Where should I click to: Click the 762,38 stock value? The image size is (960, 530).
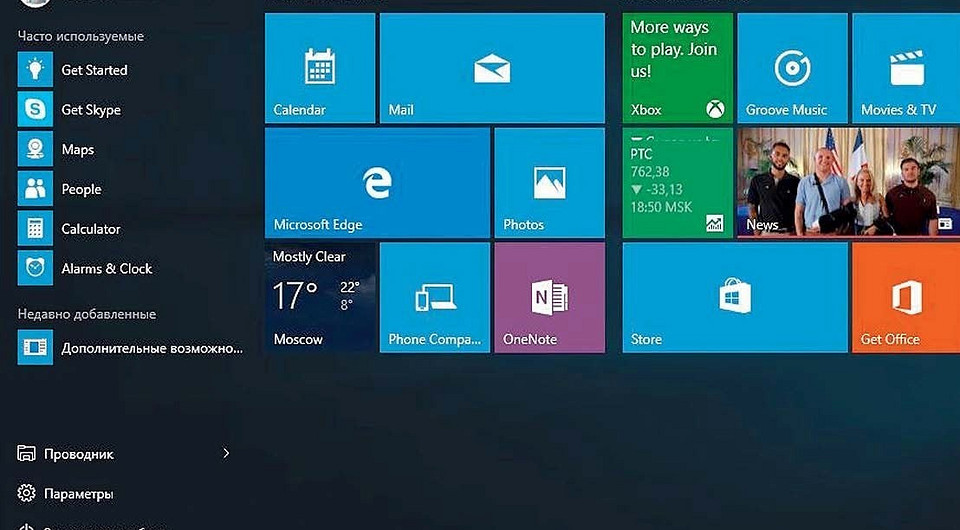point(650,172)
